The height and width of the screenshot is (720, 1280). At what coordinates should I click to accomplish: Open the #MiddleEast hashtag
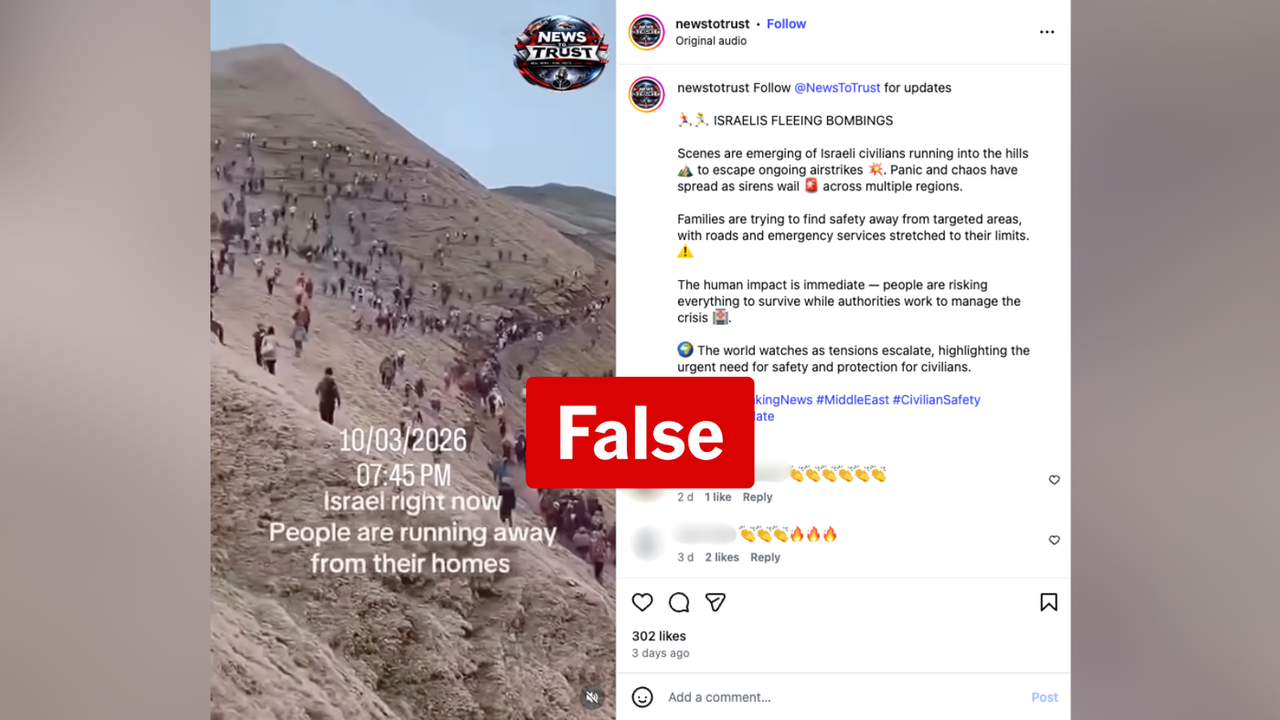[x=852, y=400]
